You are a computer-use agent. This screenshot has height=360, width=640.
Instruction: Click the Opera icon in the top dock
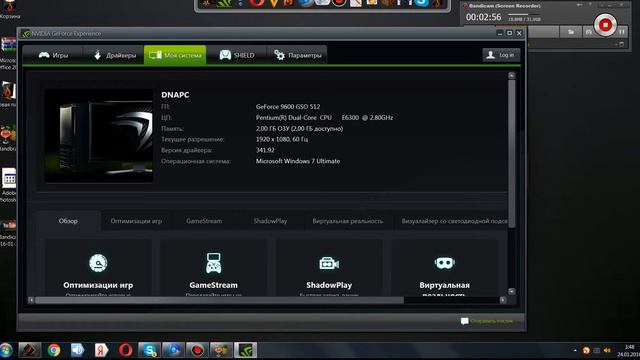tap(257, 3)
